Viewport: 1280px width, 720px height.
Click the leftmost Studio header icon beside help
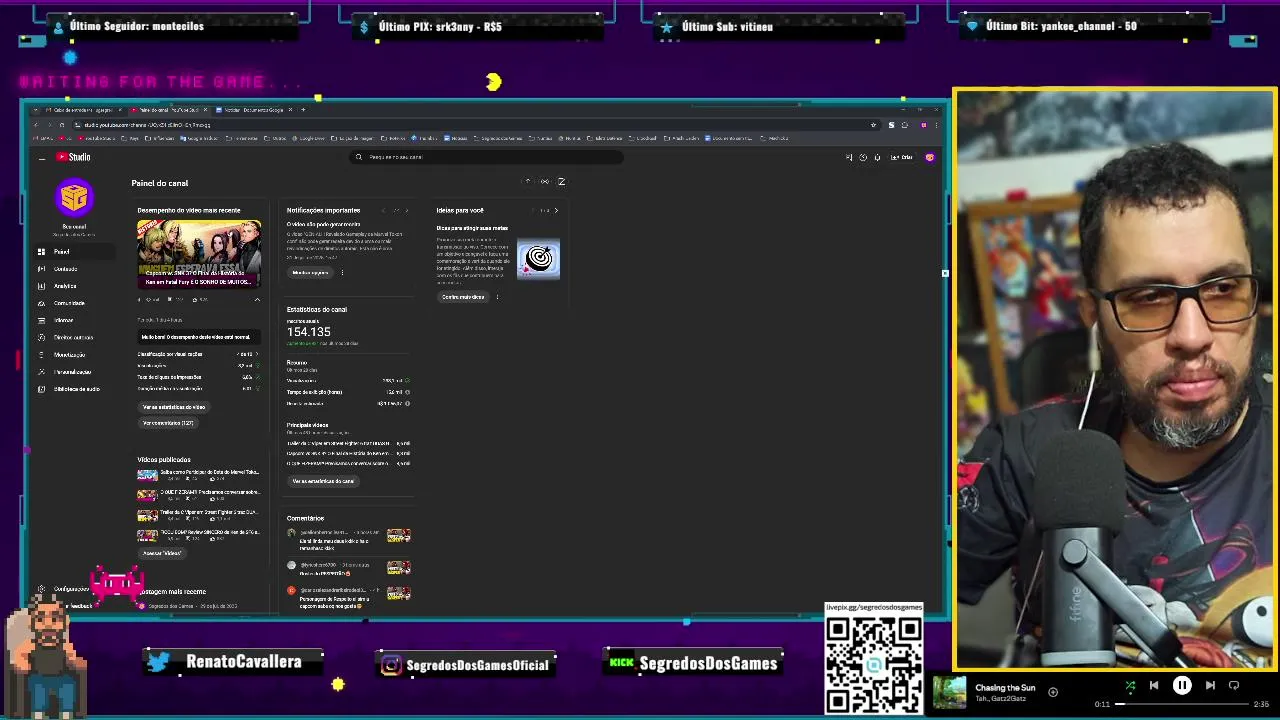(x=849, y=157)
